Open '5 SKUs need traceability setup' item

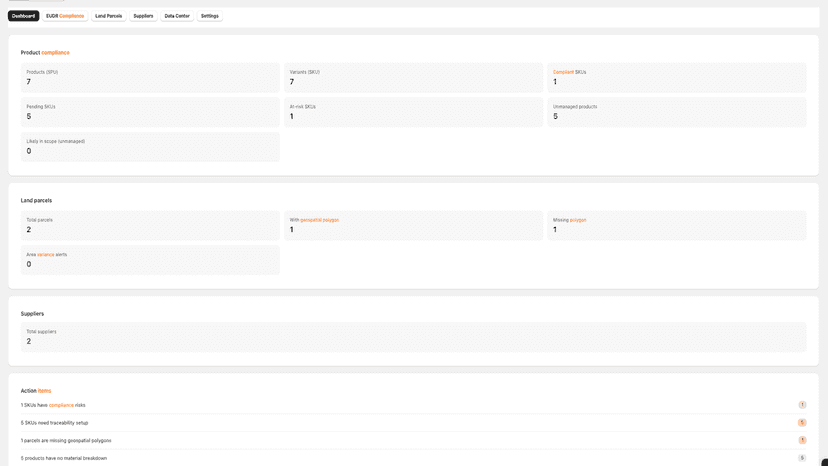pyautogui.click(x=413, y=423)
